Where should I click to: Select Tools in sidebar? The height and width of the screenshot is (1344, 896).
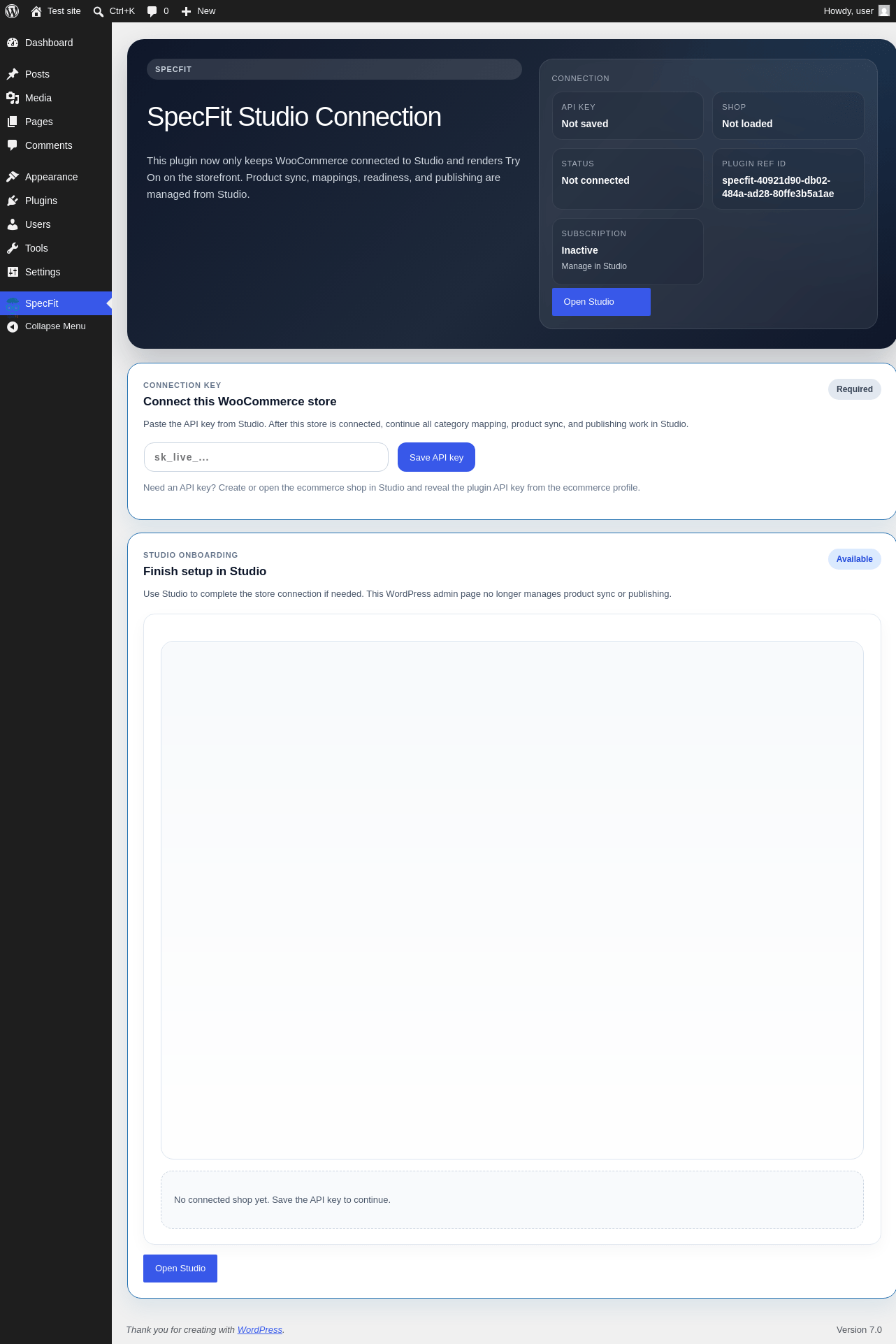(56, 248)
